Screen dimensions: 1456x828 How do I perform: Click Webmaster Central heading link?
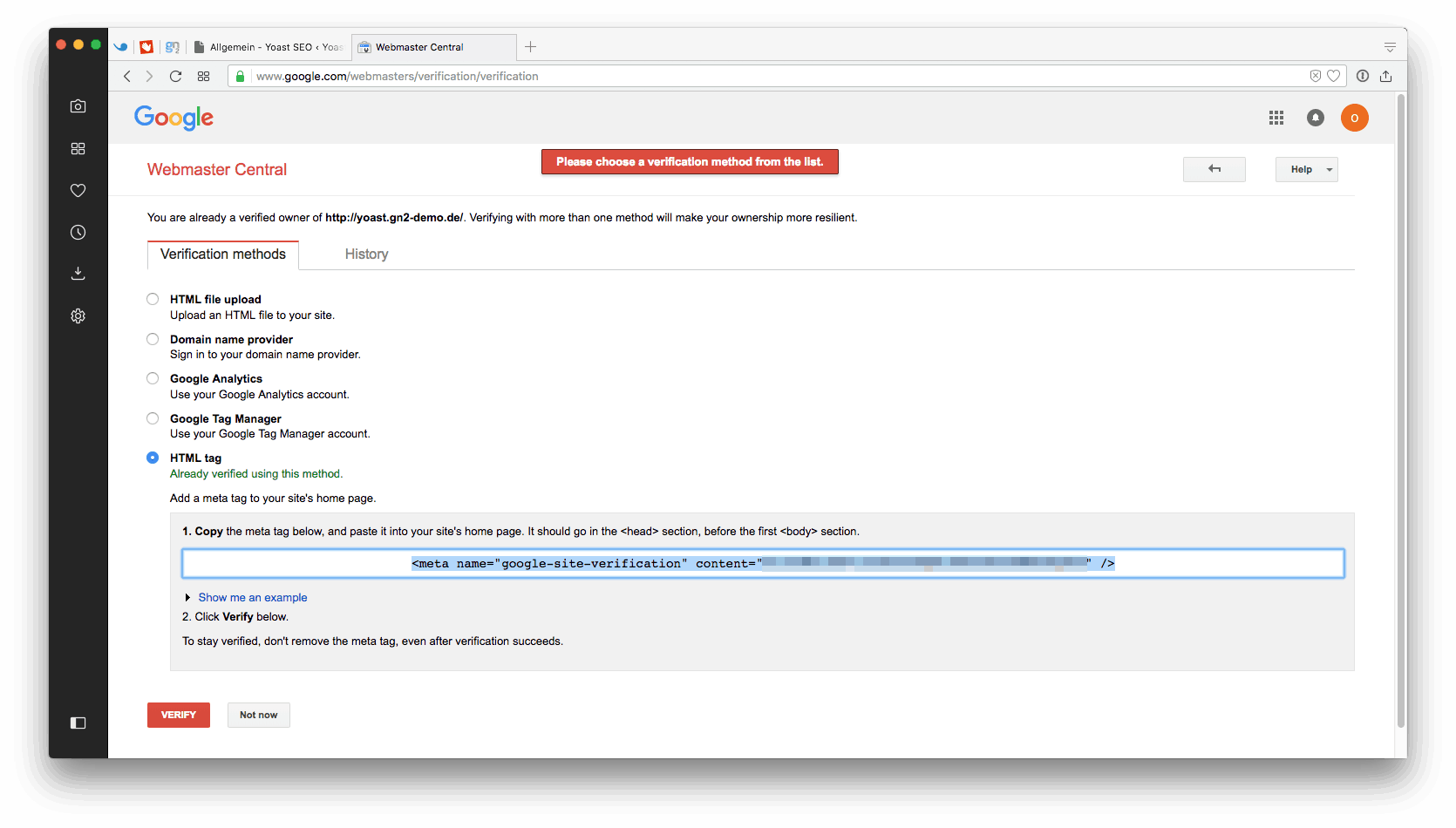217,170
